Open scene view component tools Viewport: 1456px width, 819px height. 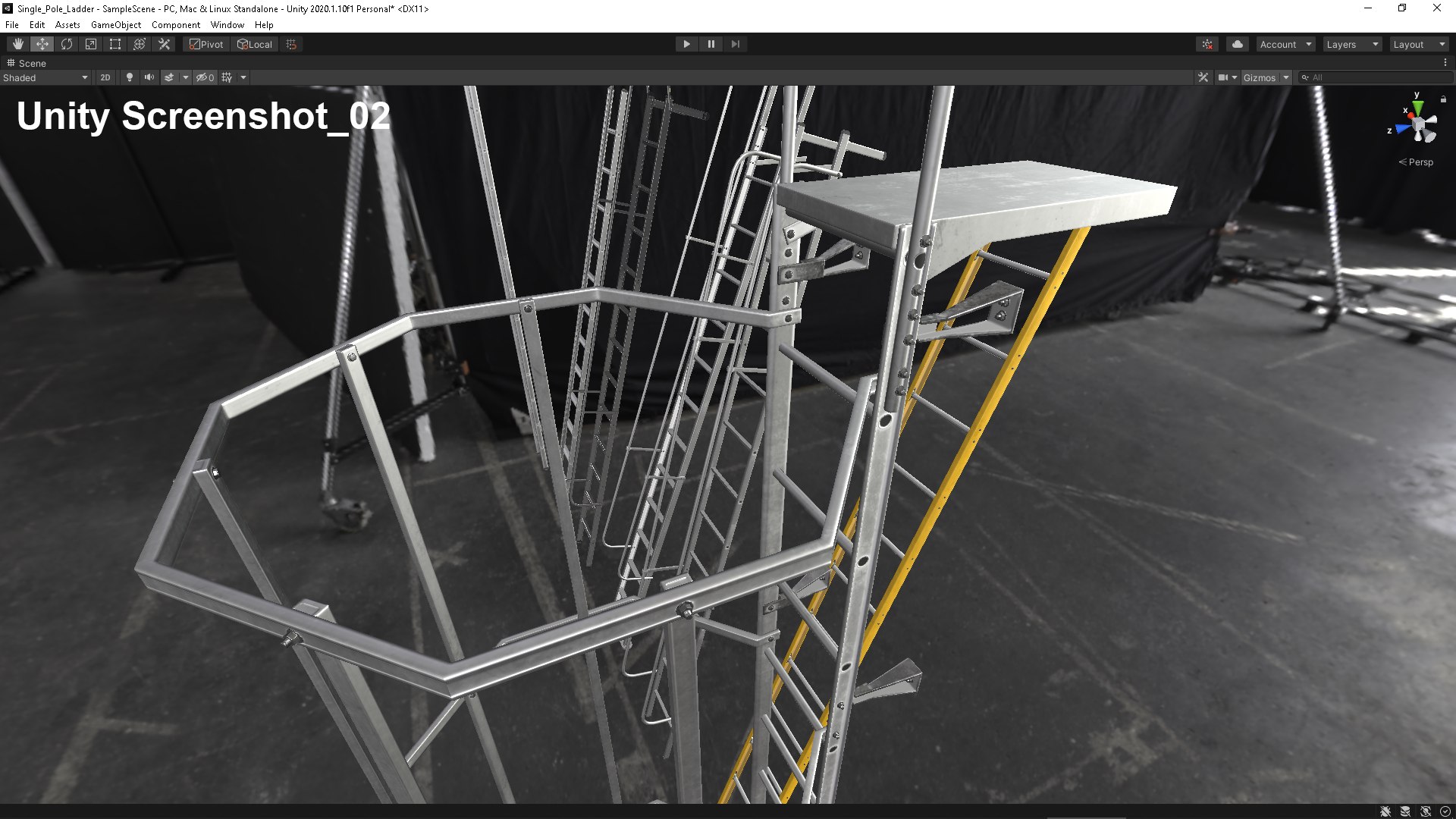[x=1203, y=77]
